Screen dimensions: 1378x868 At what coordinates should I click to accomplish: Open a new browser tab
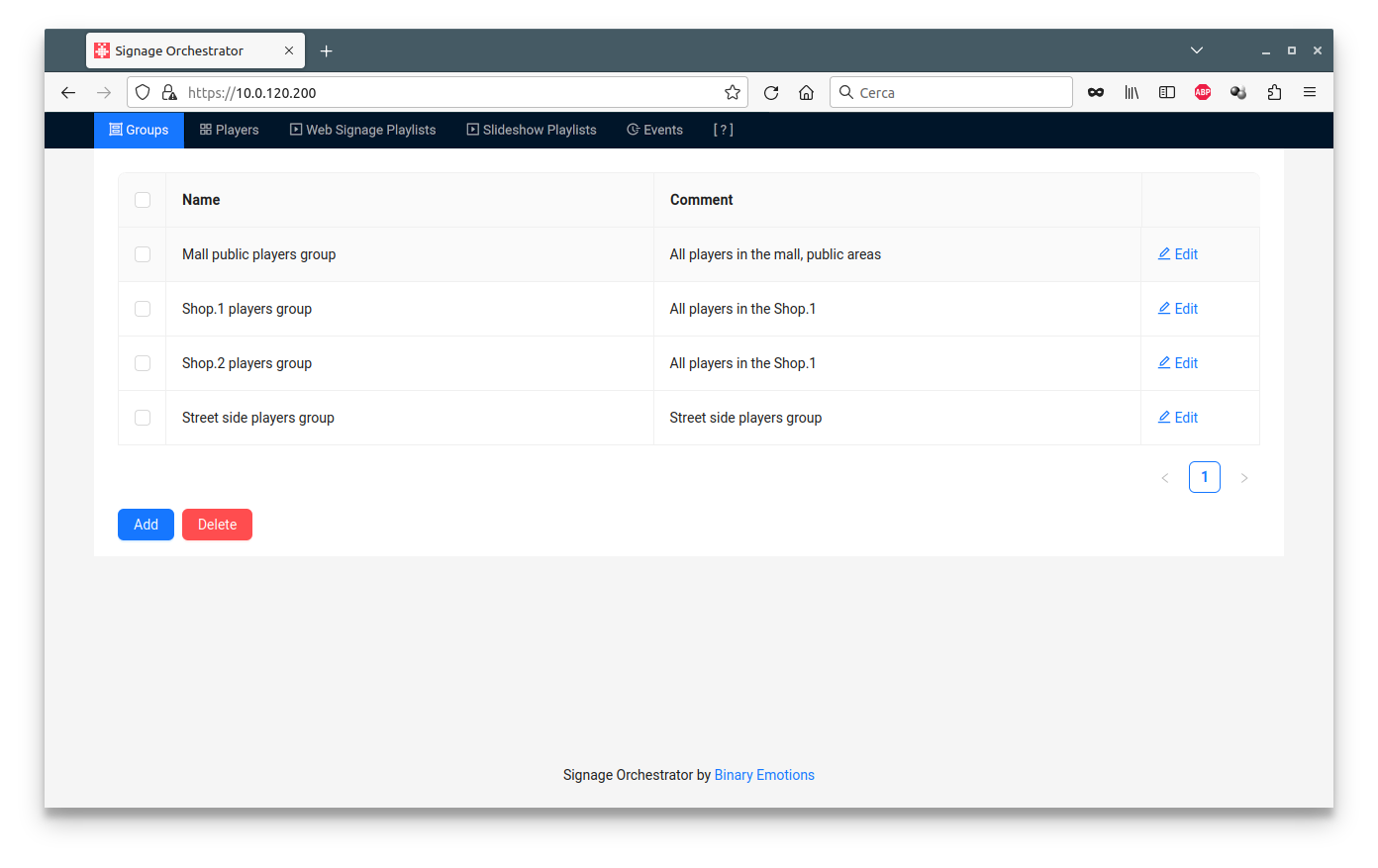(x=327, y=50)
